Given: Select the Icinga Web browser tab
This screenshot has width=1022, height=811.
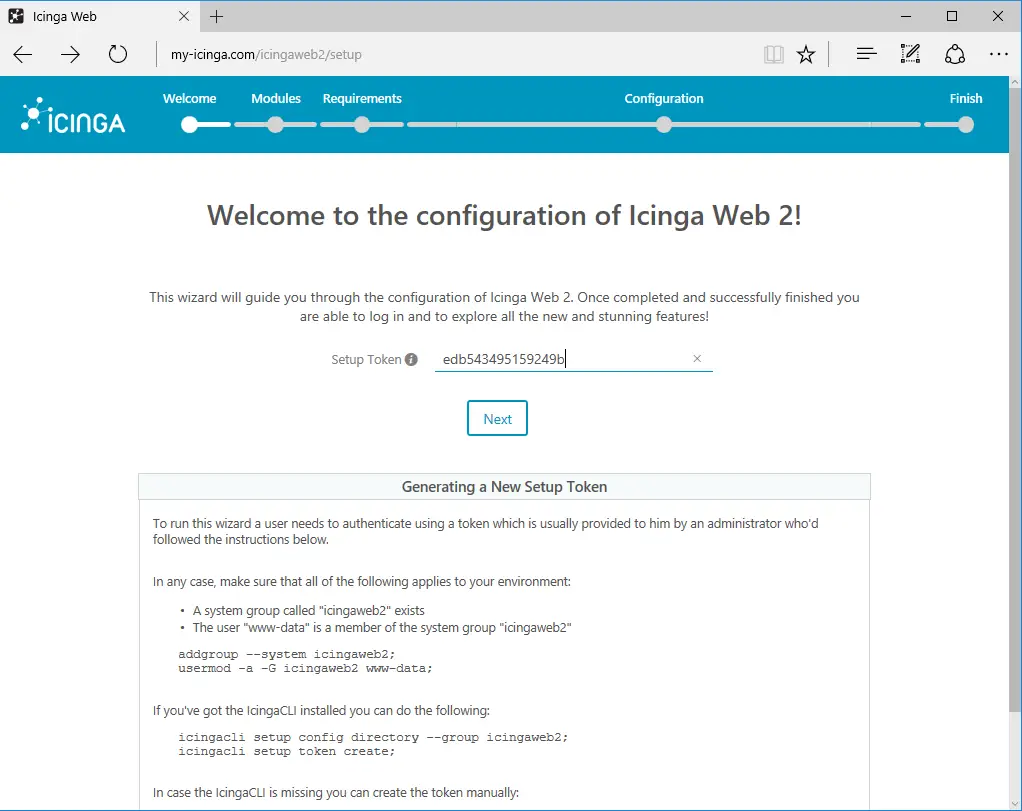Looking at the screenshot, I should (98, 16).
